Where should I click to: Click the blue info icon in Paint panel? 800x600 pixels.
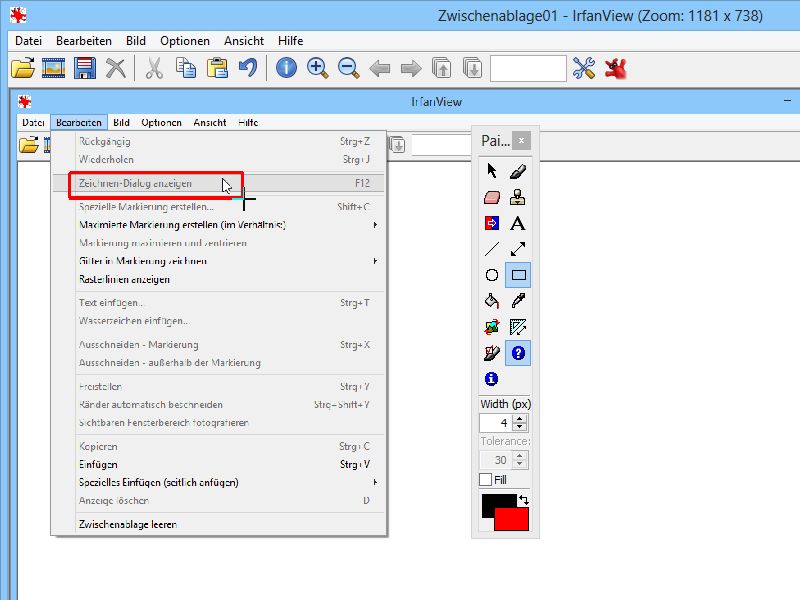click(492, 379)
